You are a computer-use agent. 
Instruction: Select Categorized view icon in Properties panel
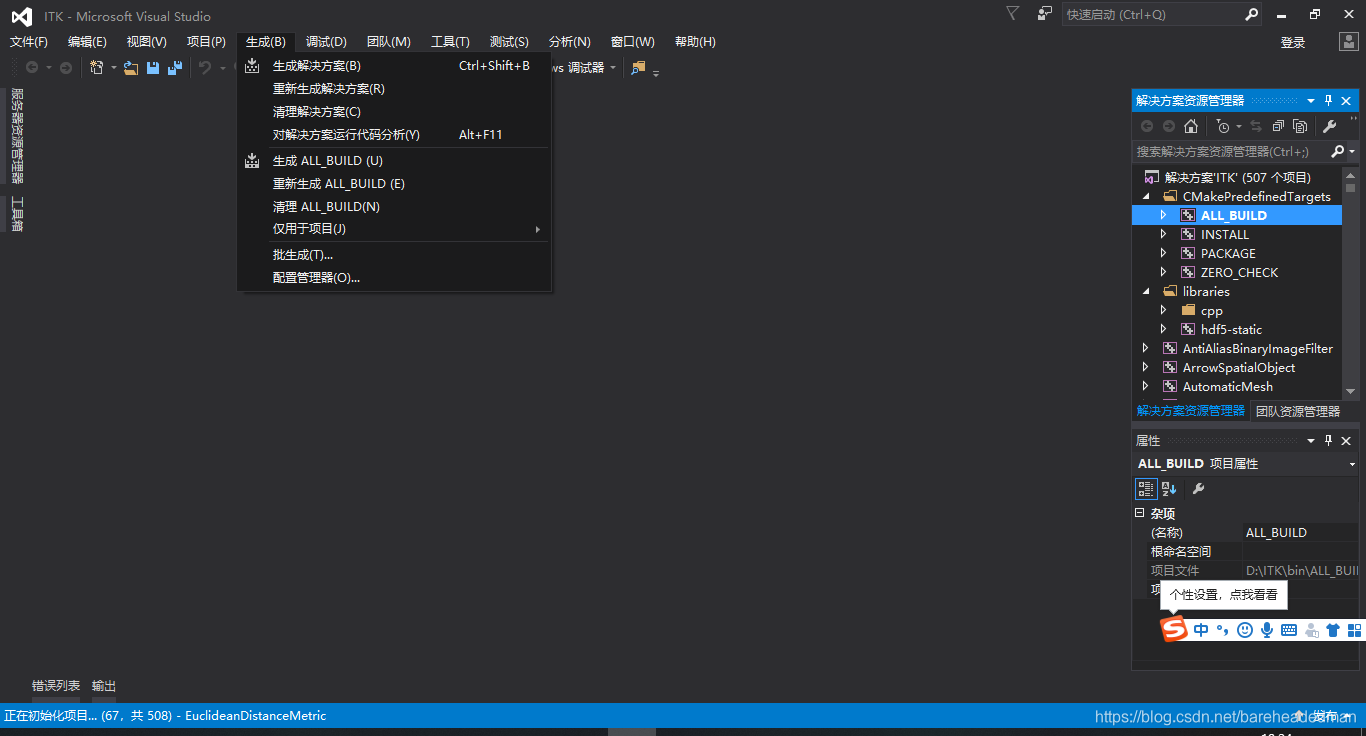click(1146, 489)
